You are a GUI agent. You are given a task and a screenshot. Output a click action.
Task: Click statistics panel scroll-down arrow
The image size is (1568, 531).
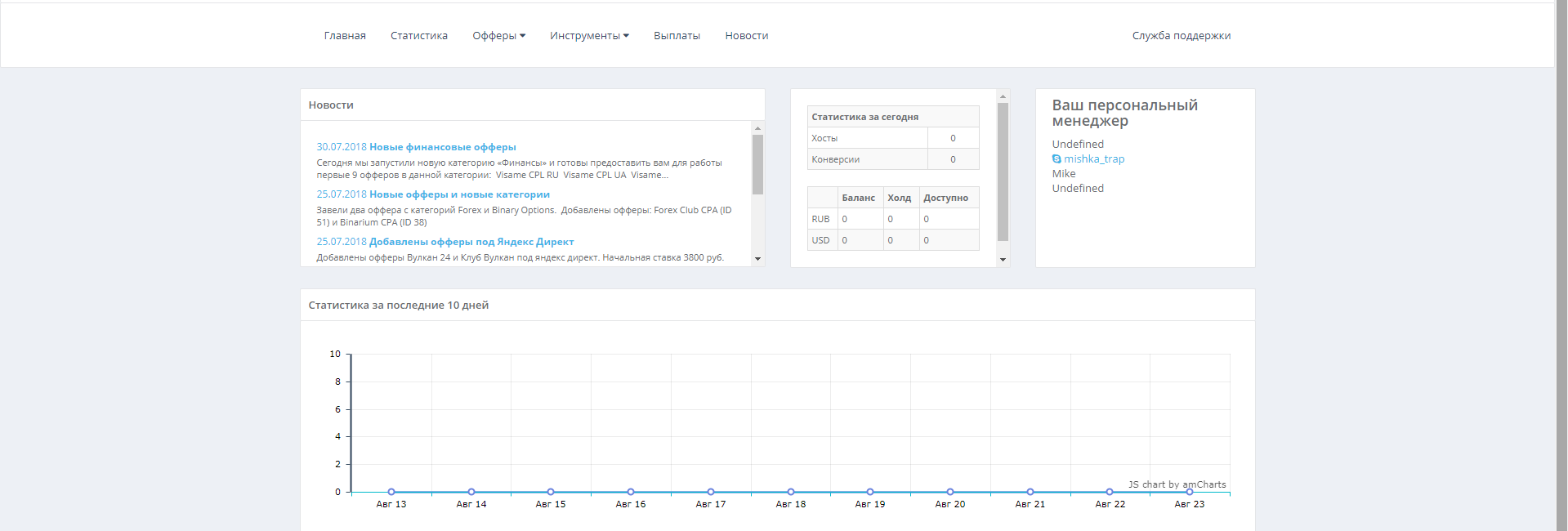[x=1003, y=260]
